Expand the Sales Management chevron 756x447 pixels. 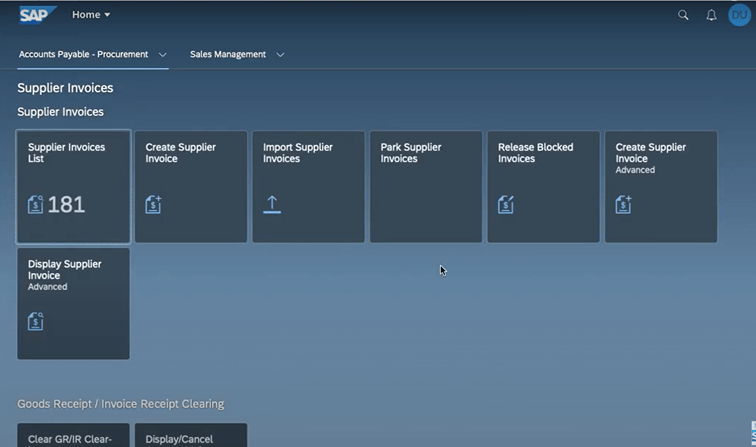point(280,55)
